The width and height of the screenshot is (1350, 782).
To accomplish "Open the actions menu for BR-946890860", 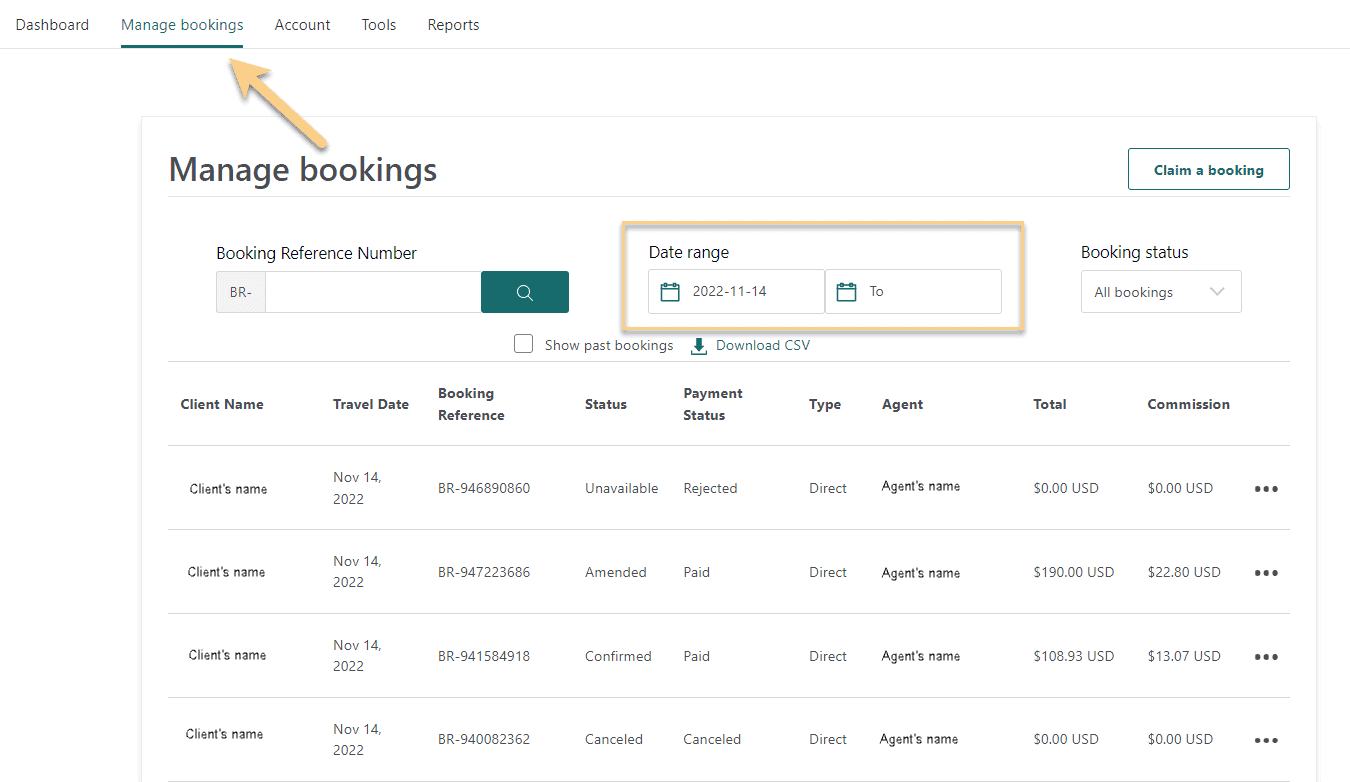I will 1266,488.
